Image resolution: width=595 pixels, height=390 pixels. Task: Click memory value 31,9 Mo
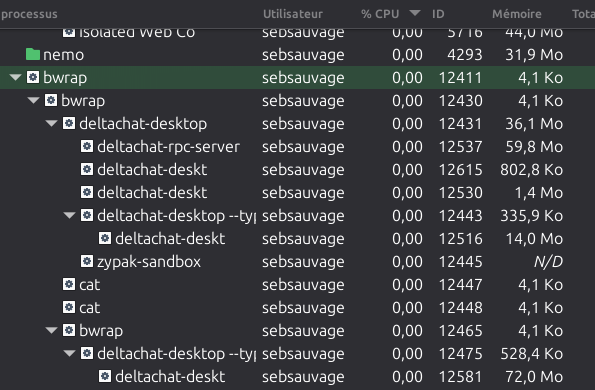coord(534,55)
